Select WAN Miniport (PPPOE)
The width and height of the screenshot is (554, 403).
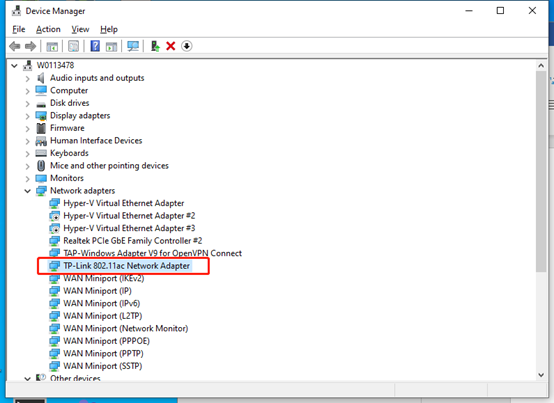(x=106, y=341)
